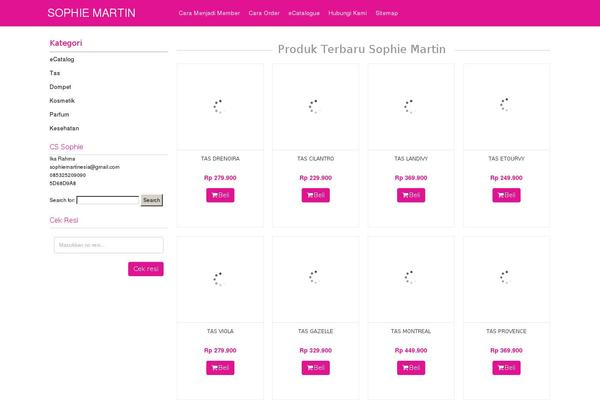Click the SOPHIE MARTIN site logo
This screenshot has width=600, height=400.
tap(91, 13)
